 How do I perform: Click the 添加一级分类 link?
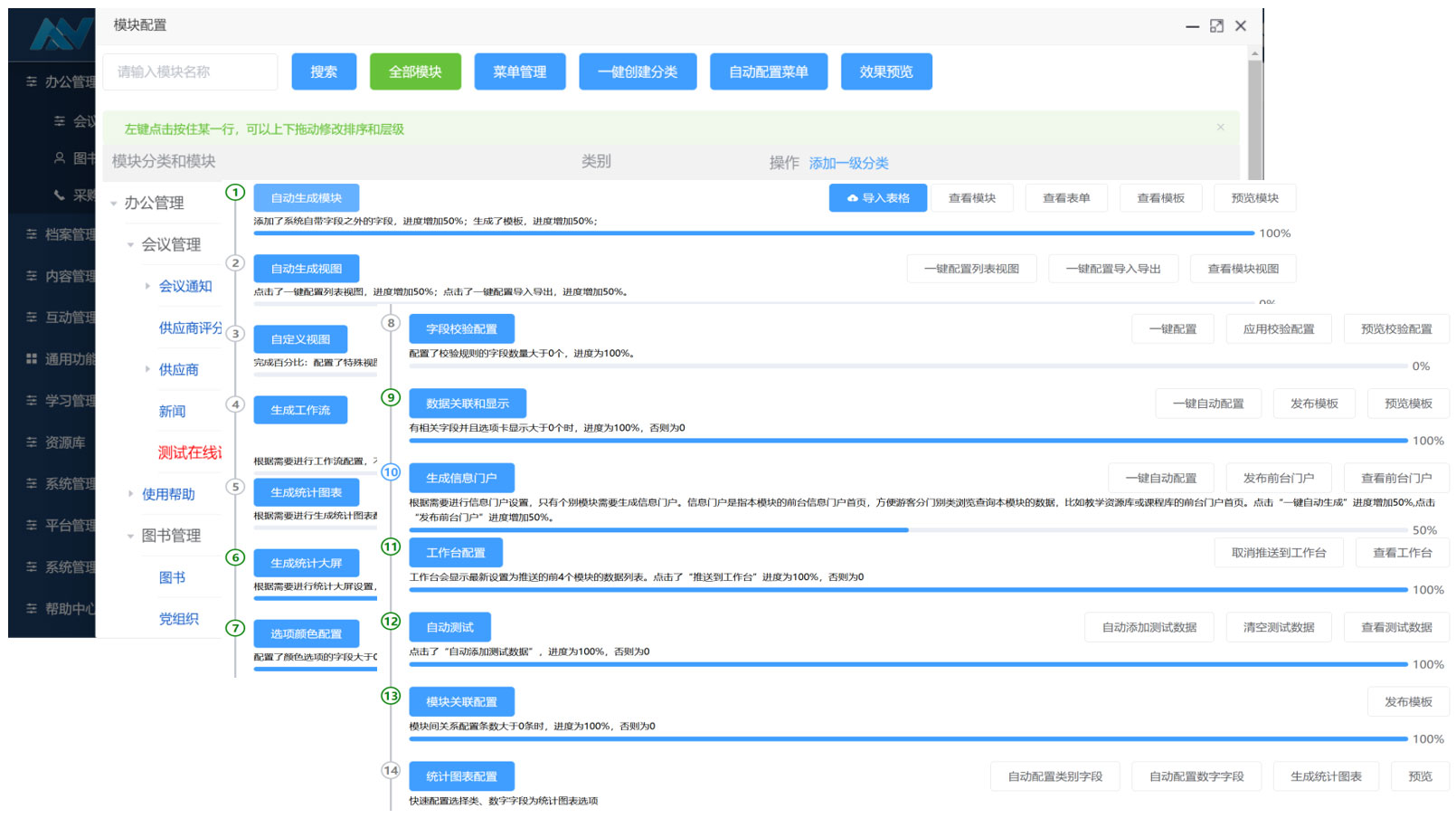[847, 163]
